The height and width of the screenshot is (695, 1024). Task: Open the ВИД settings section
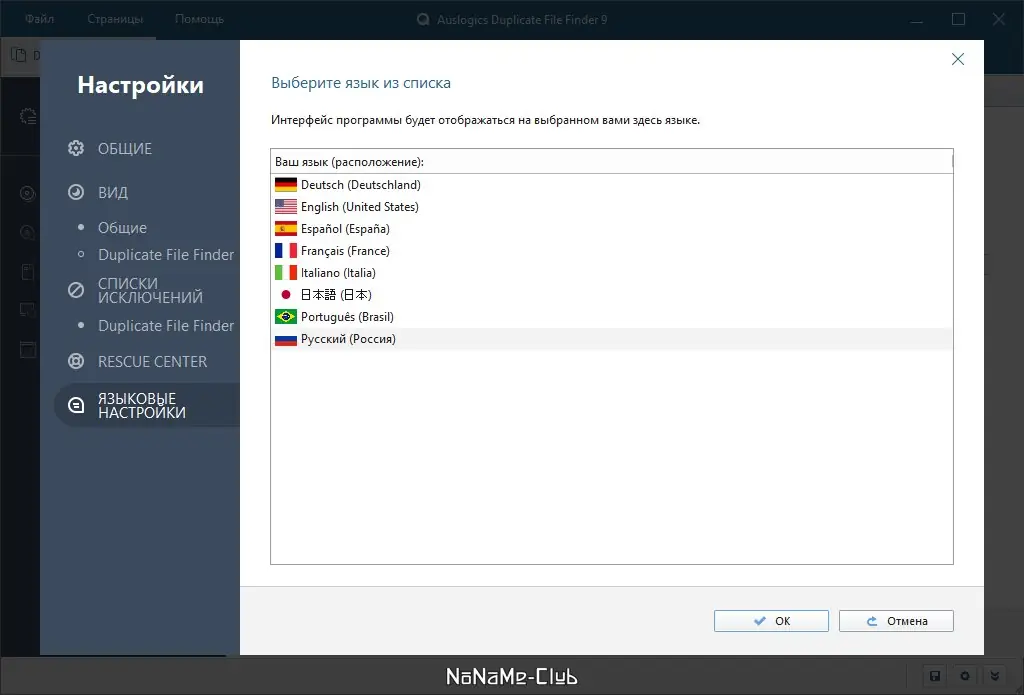(113, 192)
